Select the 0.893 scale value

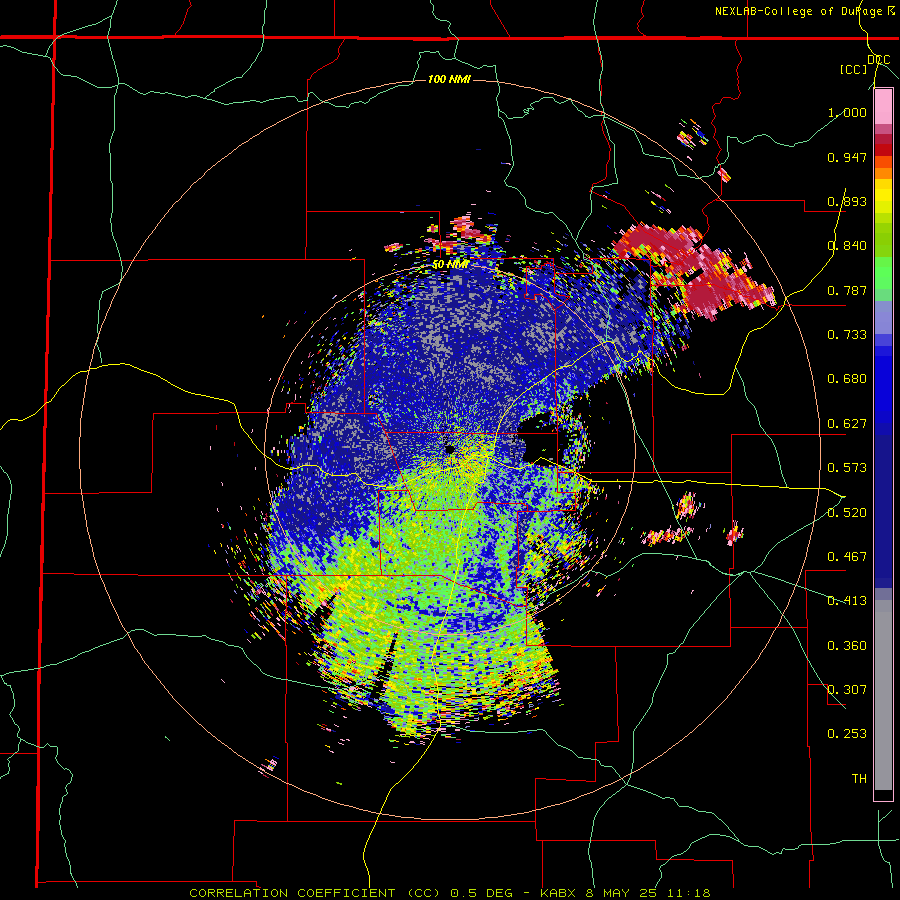[x=847, y=201]
